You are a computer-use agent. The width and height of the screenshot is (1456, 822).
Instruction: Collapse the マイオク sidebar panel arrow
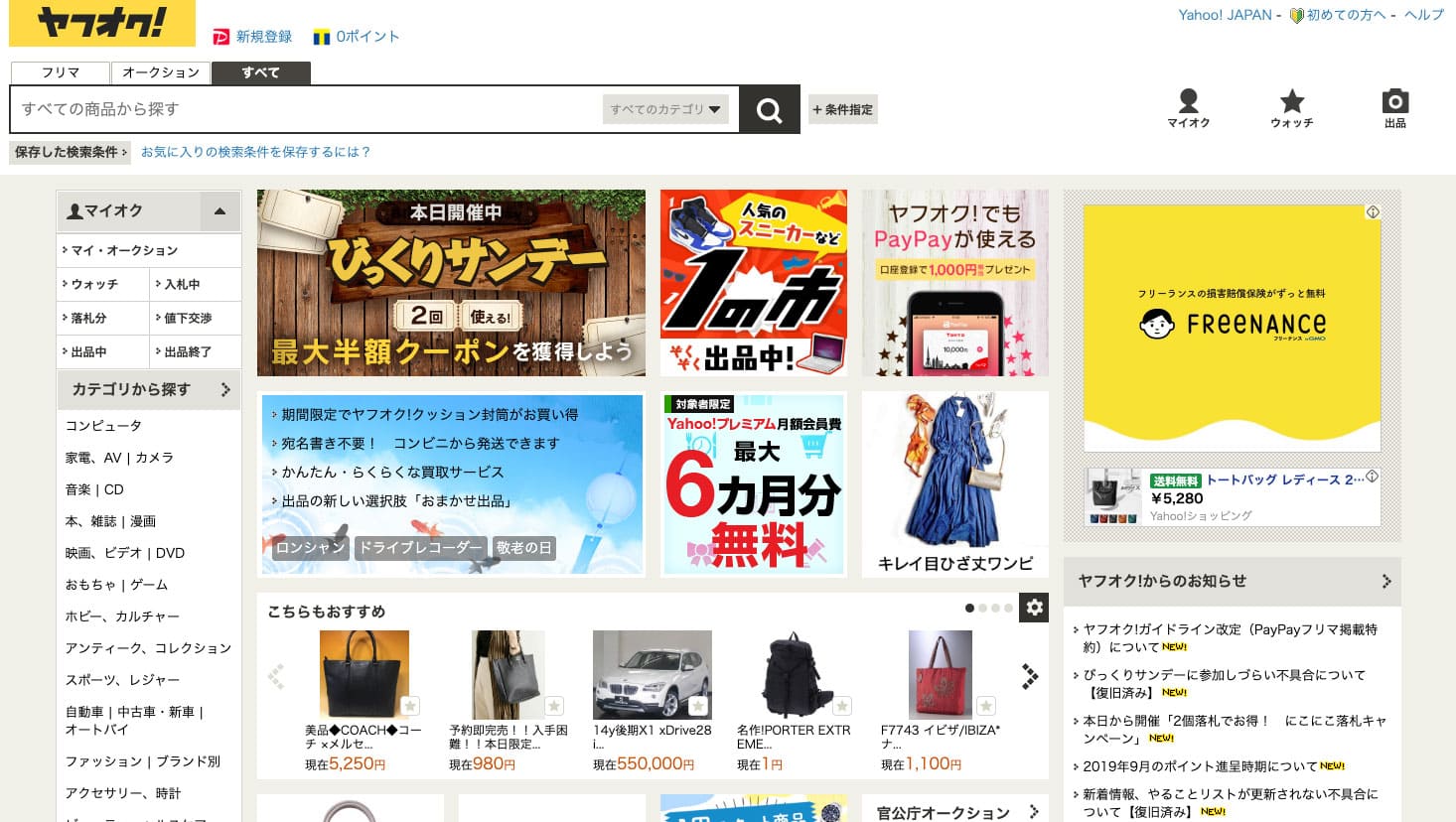(x=220, y=210)
